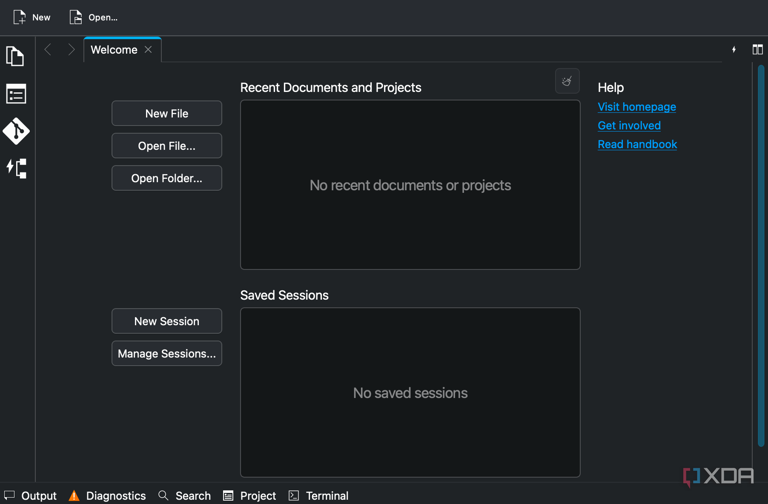Image resolution: width=768 pixels, height=504 pixels.
Task: Go back with the left arrow
Action: (x=48, y=49)
